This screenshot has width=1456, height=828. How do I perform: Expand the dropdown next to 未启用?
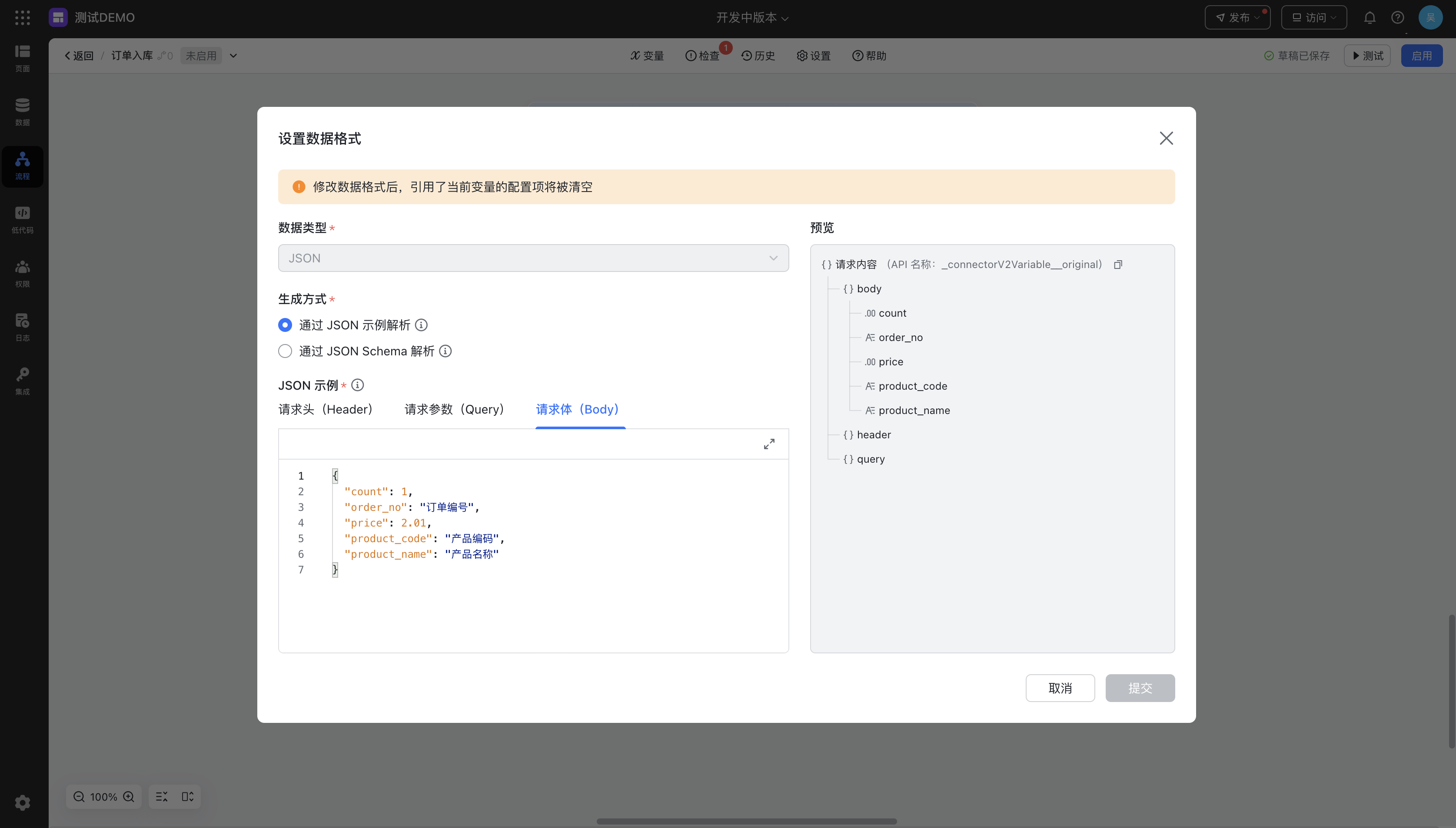233,56
